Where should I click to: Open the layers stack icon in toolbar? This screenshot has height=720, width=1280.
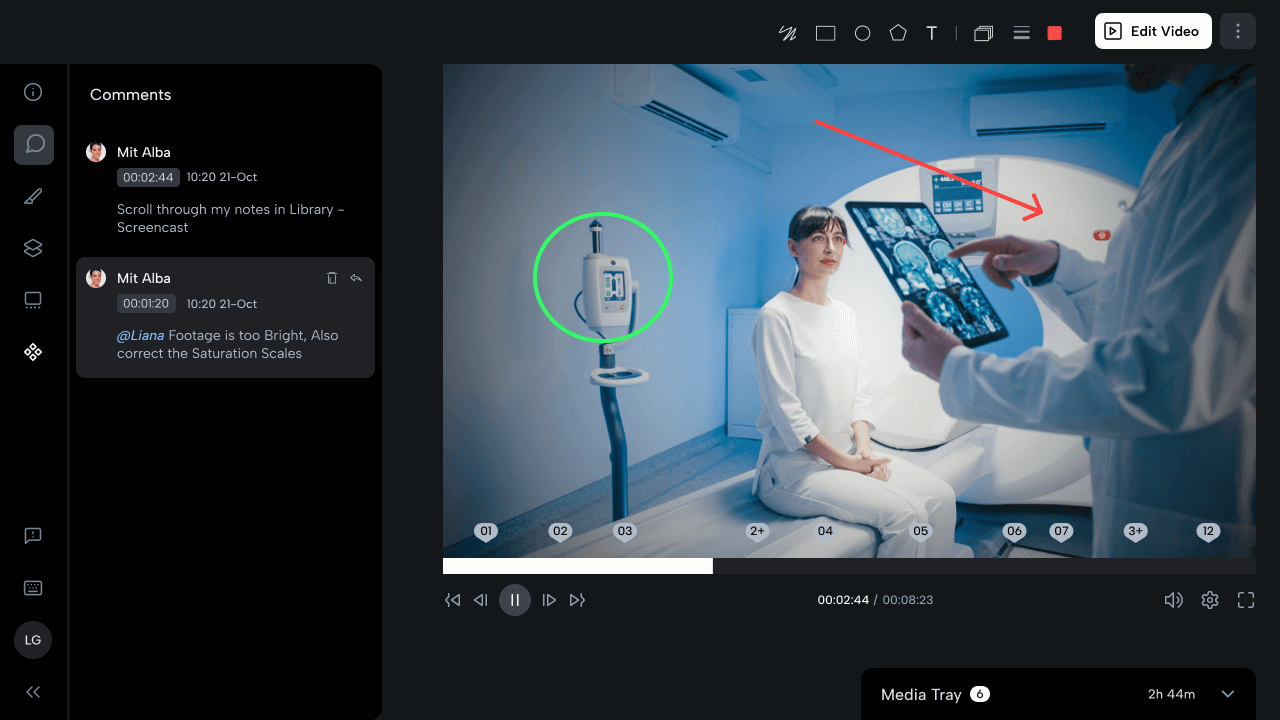tap(983, 33)
